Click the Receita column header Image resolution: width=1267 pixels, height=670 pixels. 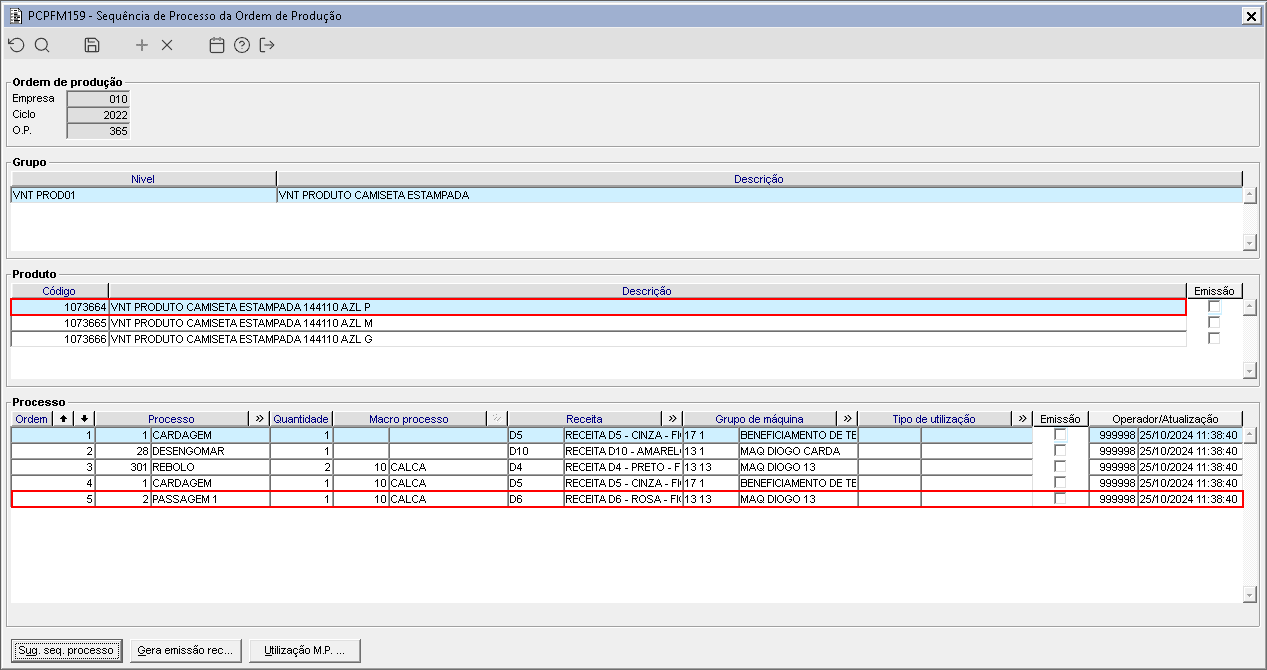coord(584,419)
